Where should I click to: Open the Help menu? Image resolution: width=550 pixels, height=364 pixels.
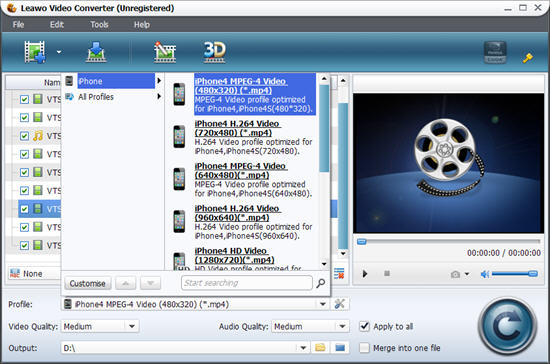pos(142,25)
